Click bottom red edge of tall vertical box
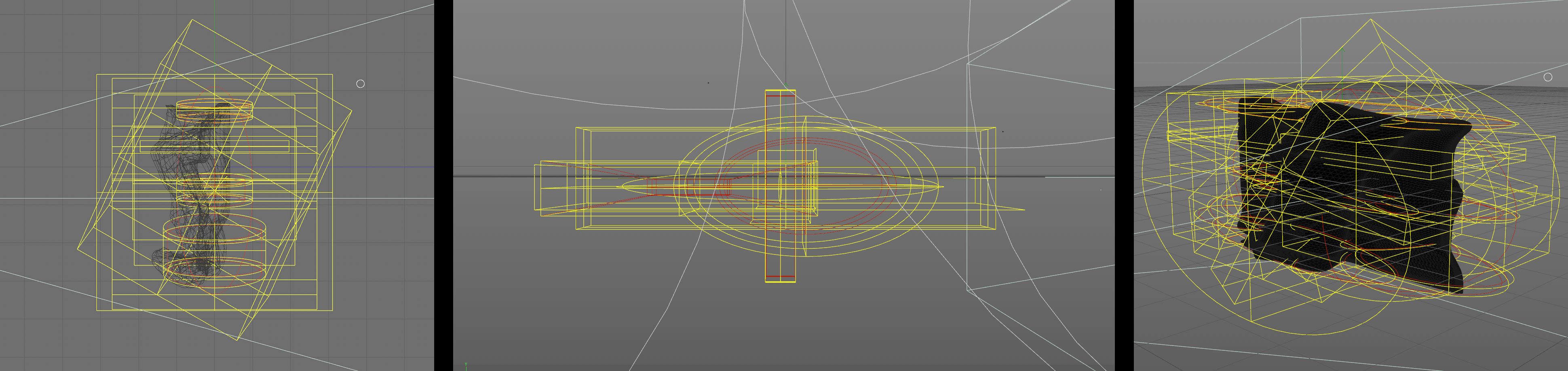Viewport: 1568px width, 371px height. click(780, 277)
